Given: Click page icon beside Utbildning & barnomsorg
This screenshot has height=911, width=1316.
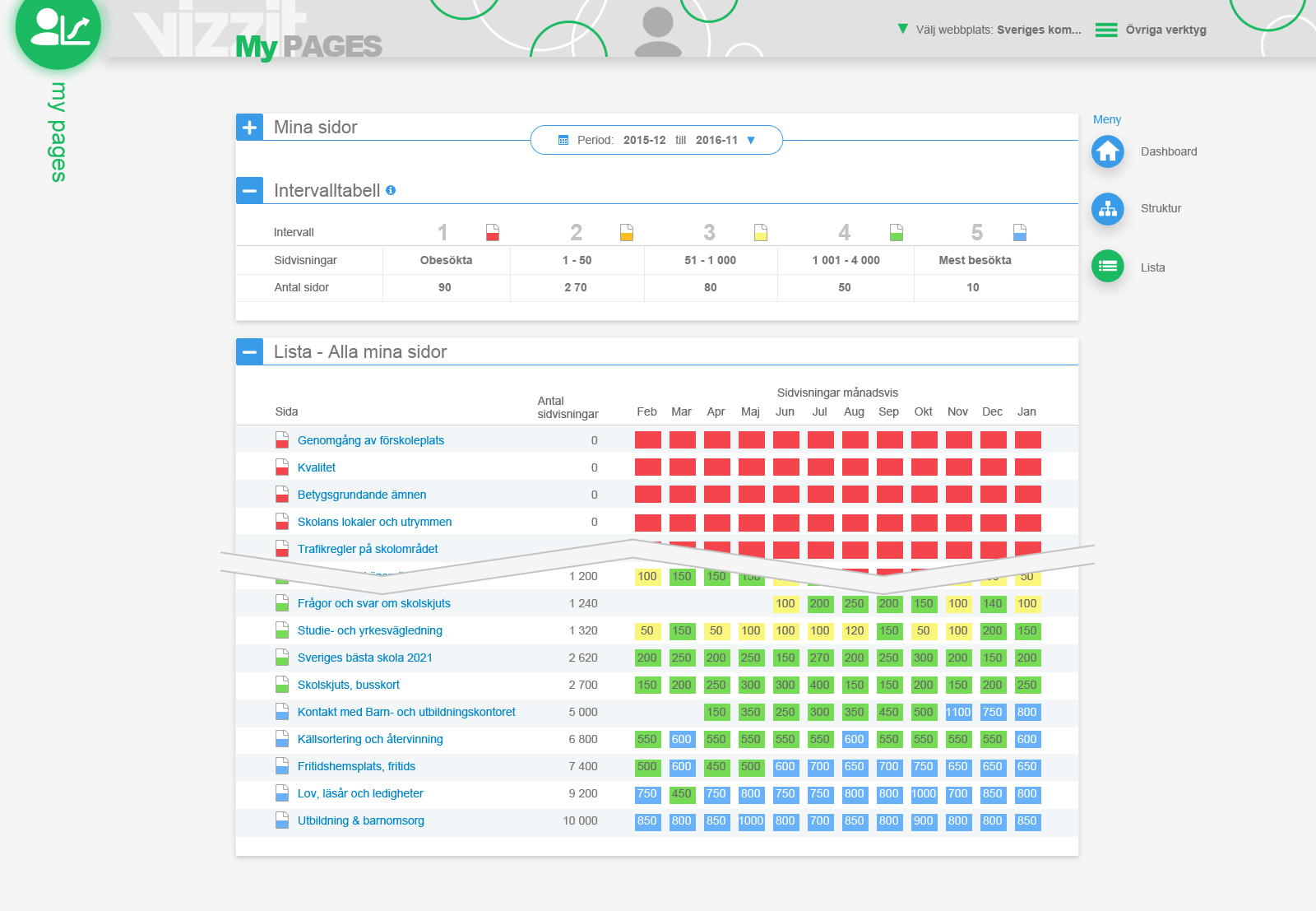Looking at the screenshot, I should point(282,820).
